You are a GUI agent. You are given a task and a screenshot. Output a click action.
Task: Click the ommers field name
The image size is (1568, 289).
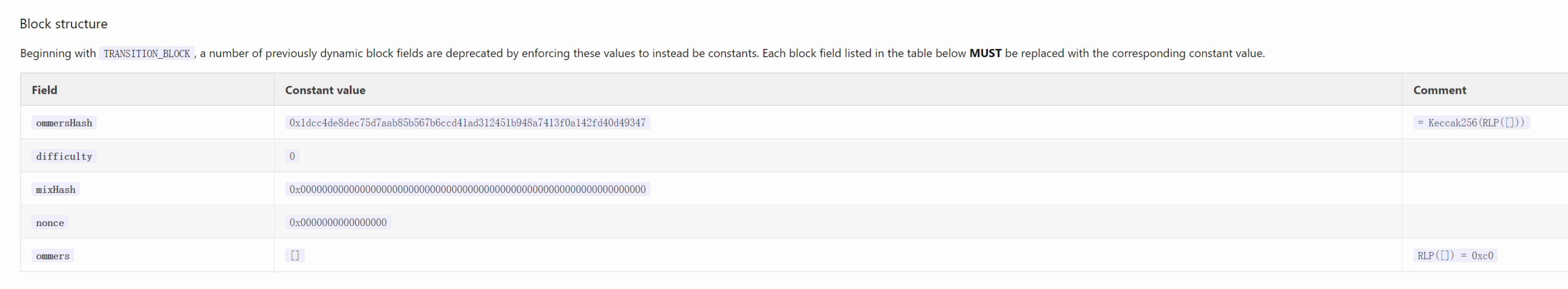[52, 256]
